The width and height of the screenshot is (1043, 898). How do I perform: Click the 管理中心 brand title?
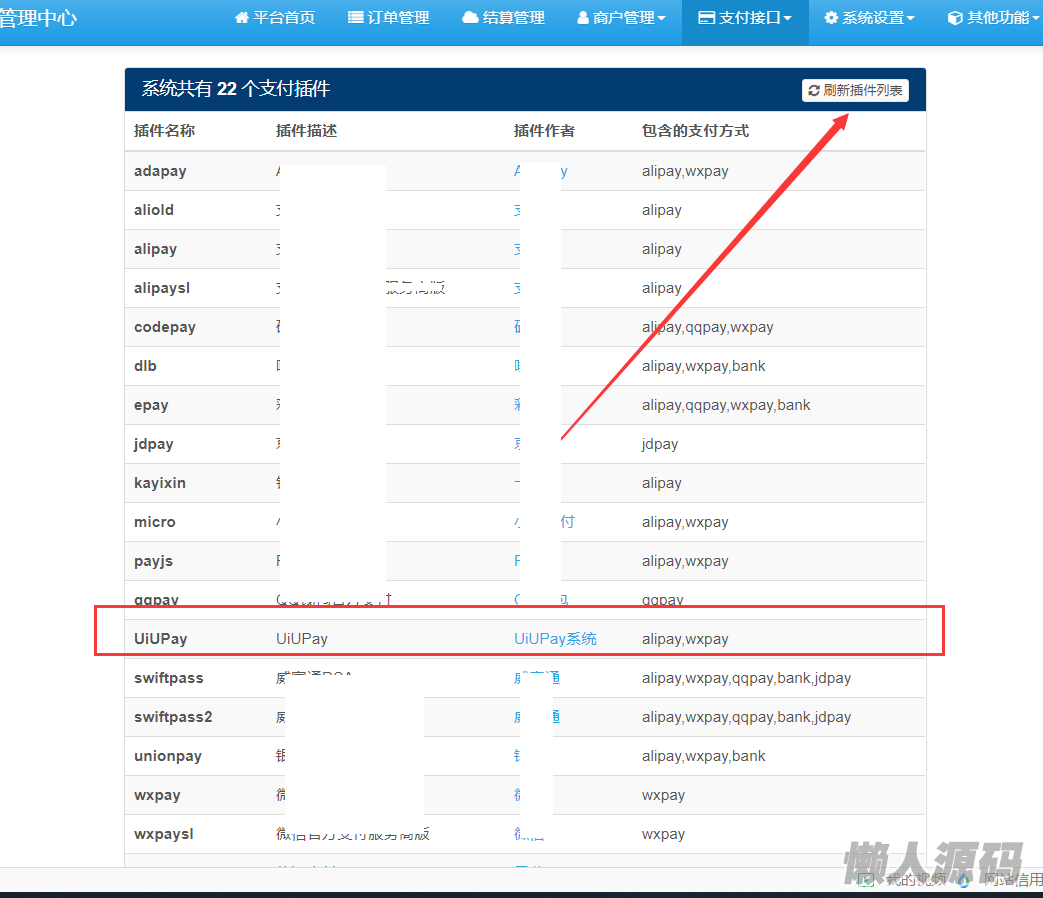coord(36,18)
